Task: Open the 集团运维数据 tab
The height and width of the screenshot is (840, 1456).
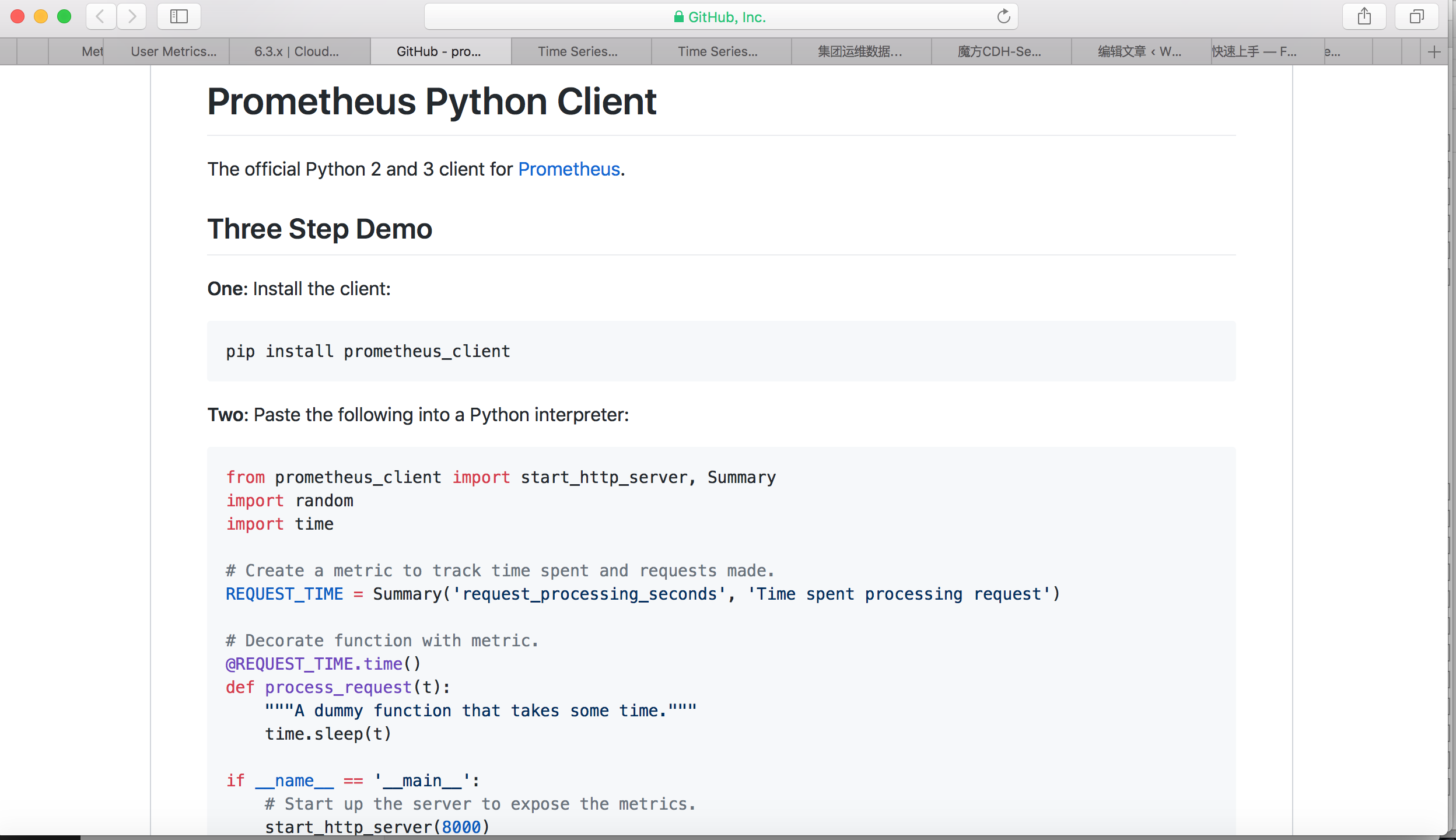Action: (x=860, y=52)
